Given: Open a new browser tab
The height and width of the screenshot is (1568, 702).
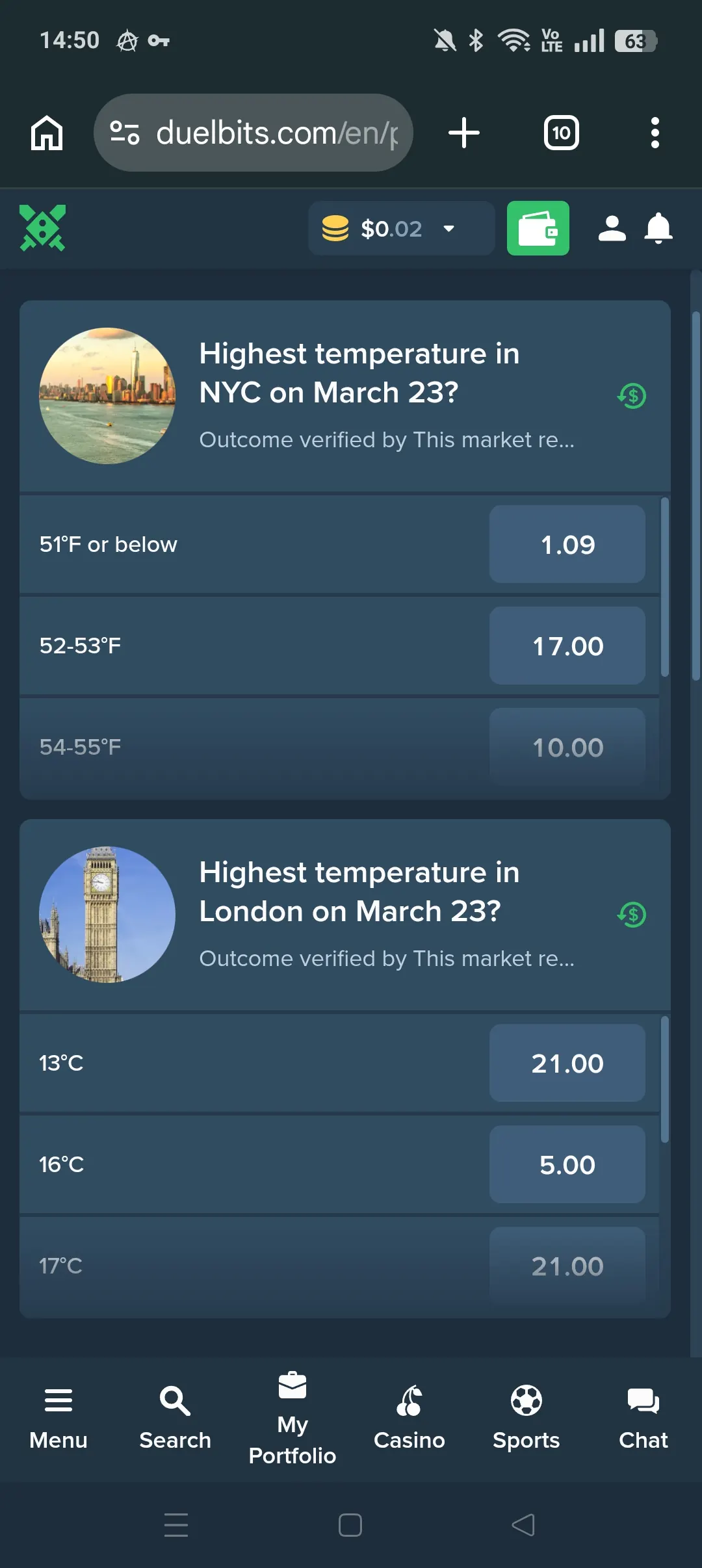Looking at the screenshot, I should coord(463,133).
